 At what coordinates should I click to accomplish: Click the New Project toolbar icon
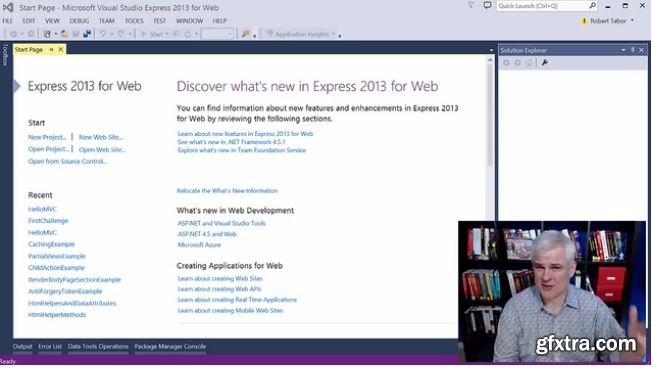coord(47,34)
